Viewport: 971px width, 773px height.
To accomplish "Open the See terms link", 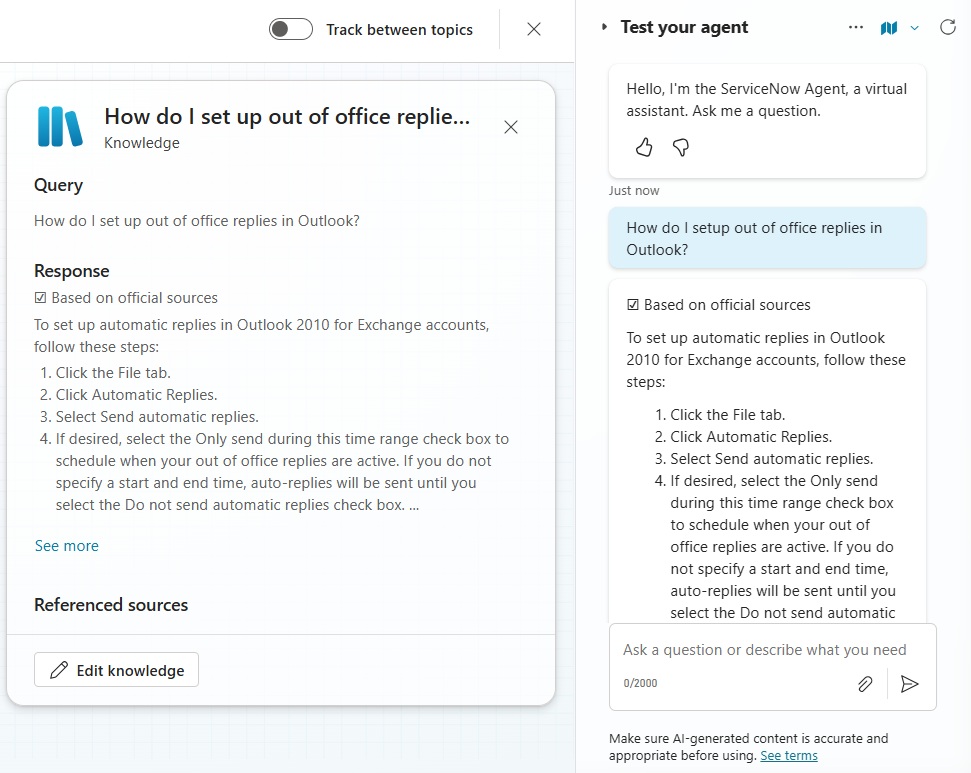I will point(789,756).
